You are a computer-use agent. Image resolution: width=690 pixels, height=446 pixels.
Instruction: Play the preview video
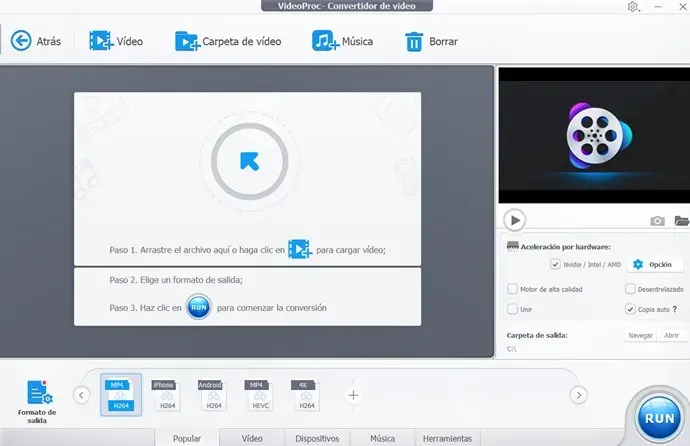tap(514, 220)
